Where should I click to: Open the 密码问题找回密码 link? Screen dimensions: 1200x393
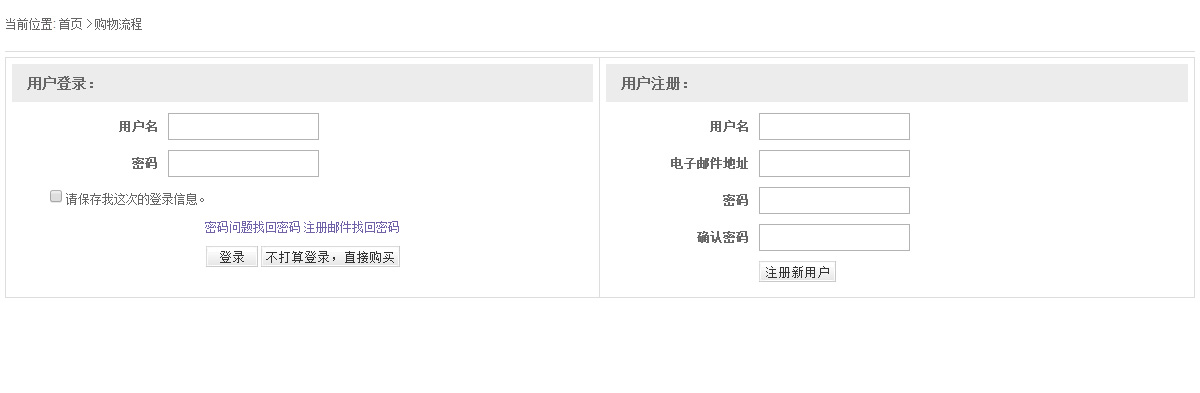[252, 227]
